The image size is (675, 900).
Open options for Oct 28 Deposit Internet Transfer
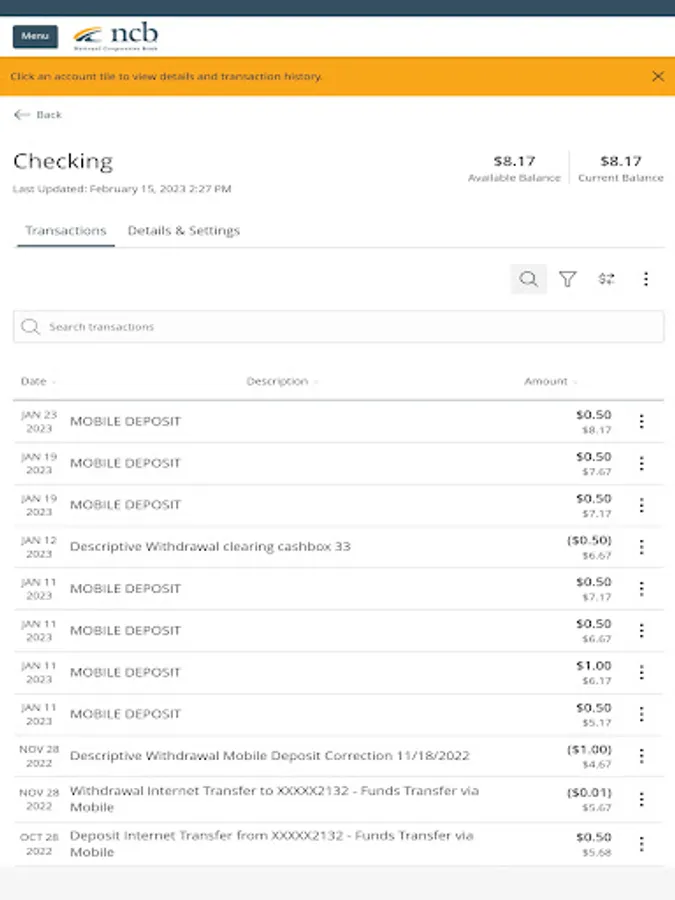tap(641, 844)
